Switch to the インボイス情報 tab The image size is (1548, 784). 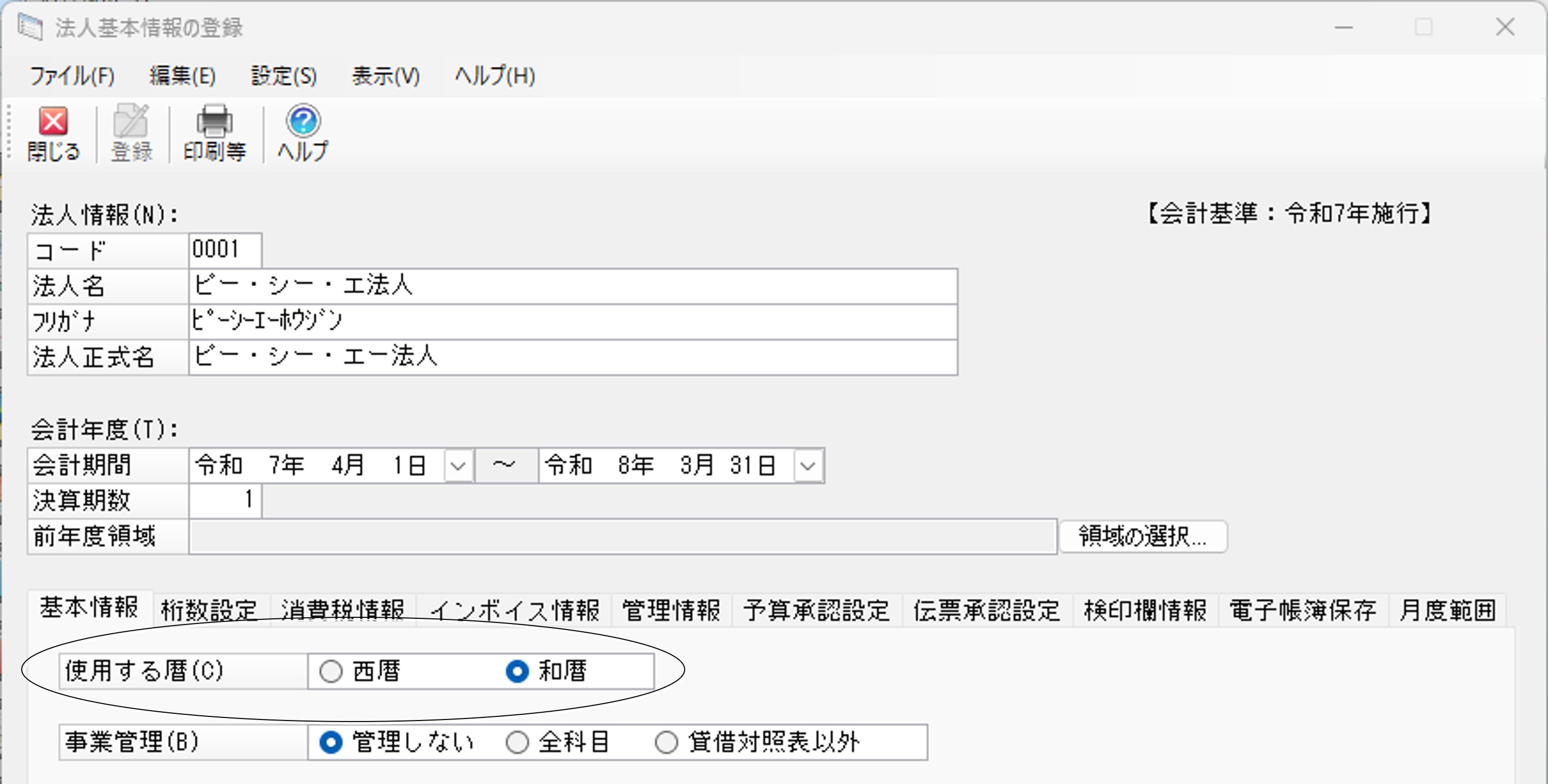514,611
